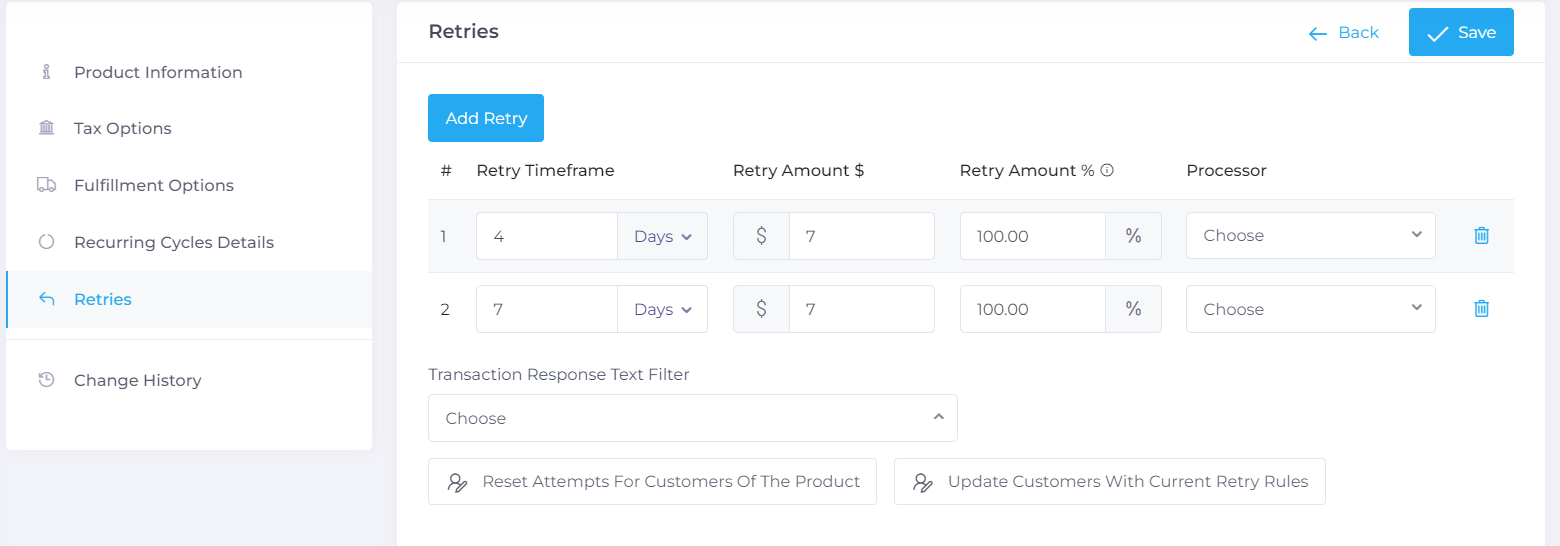
Task: Click the Fulfillment Options truck icon
Action: tap(46, 185)
